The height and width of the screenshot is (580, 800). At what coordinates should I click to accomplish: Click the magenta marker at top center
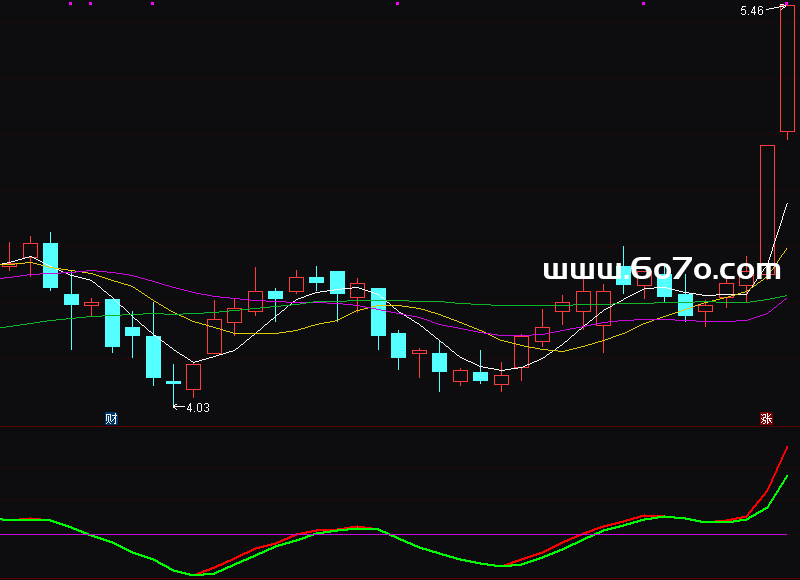pos(397,4)
